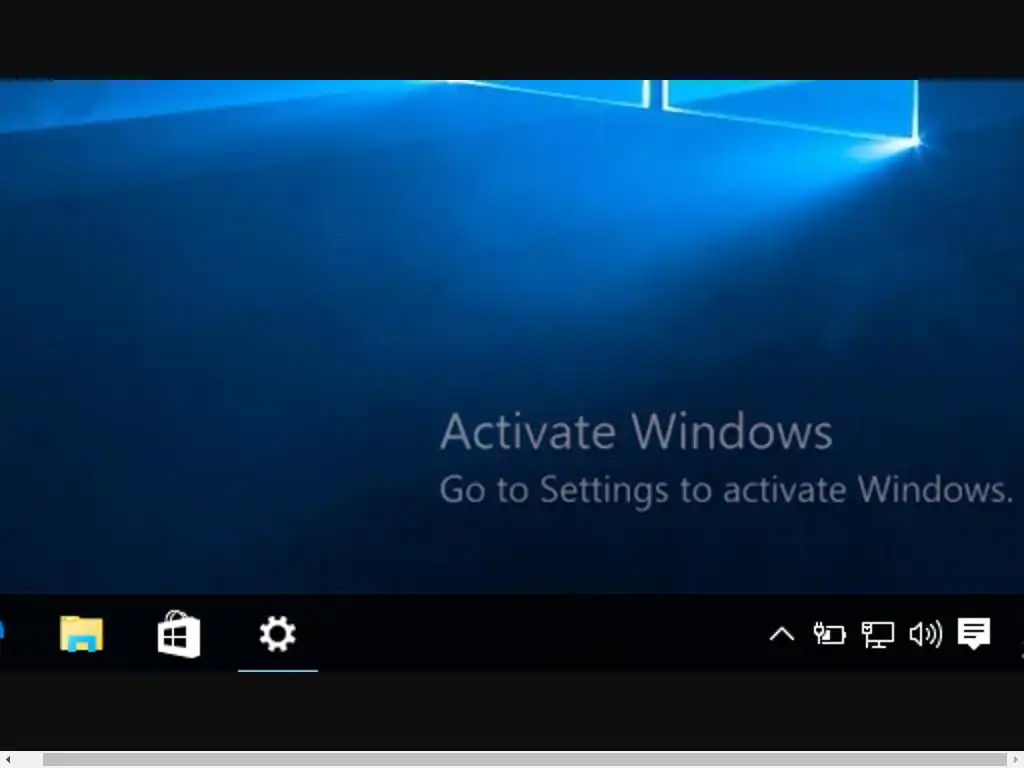Open File Explorer from the taskbar
The image size is (1024, 768).
click(x=81, y=633)
